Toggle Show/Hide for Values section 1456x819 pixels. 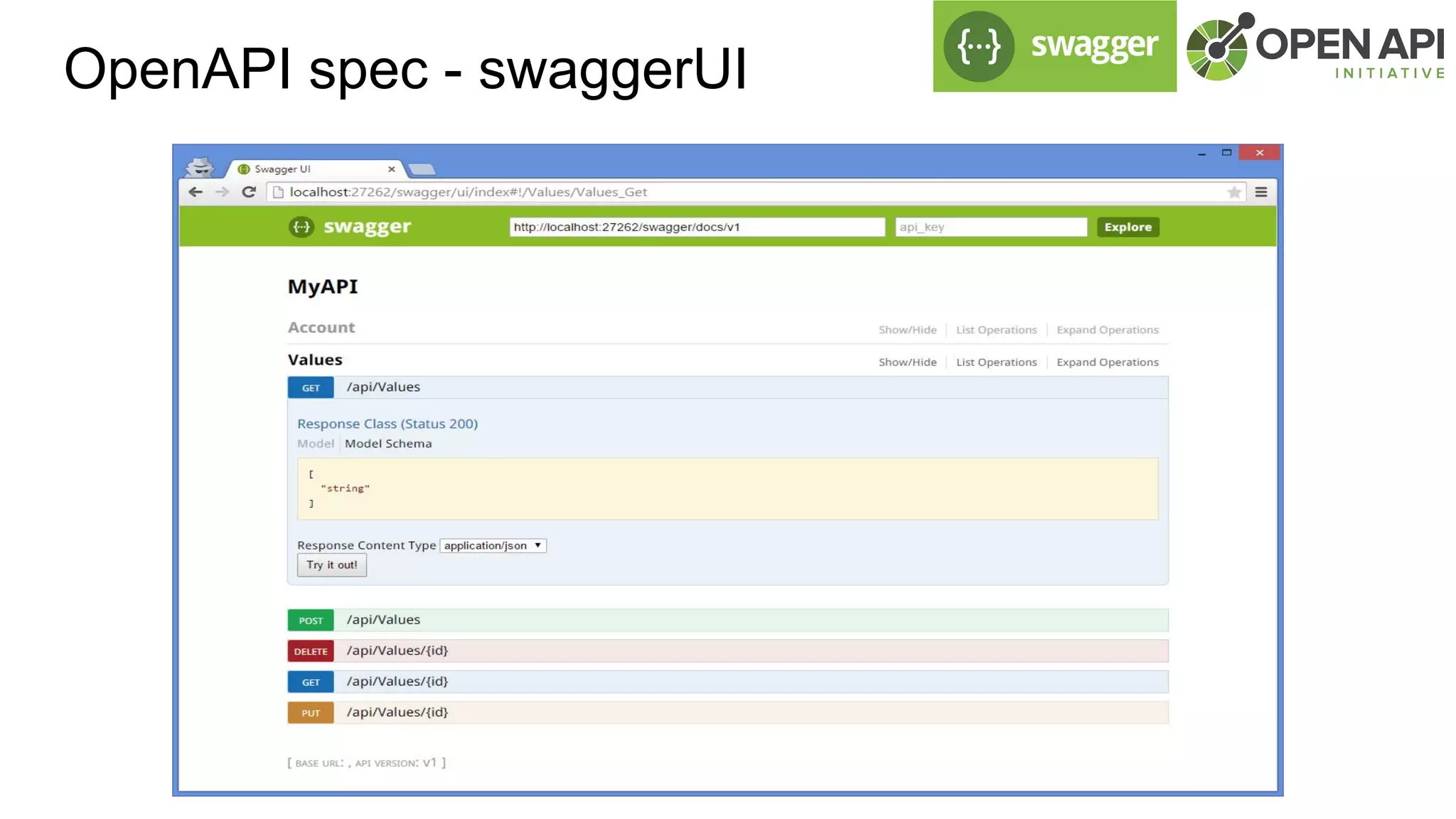[x=907, y=362]
